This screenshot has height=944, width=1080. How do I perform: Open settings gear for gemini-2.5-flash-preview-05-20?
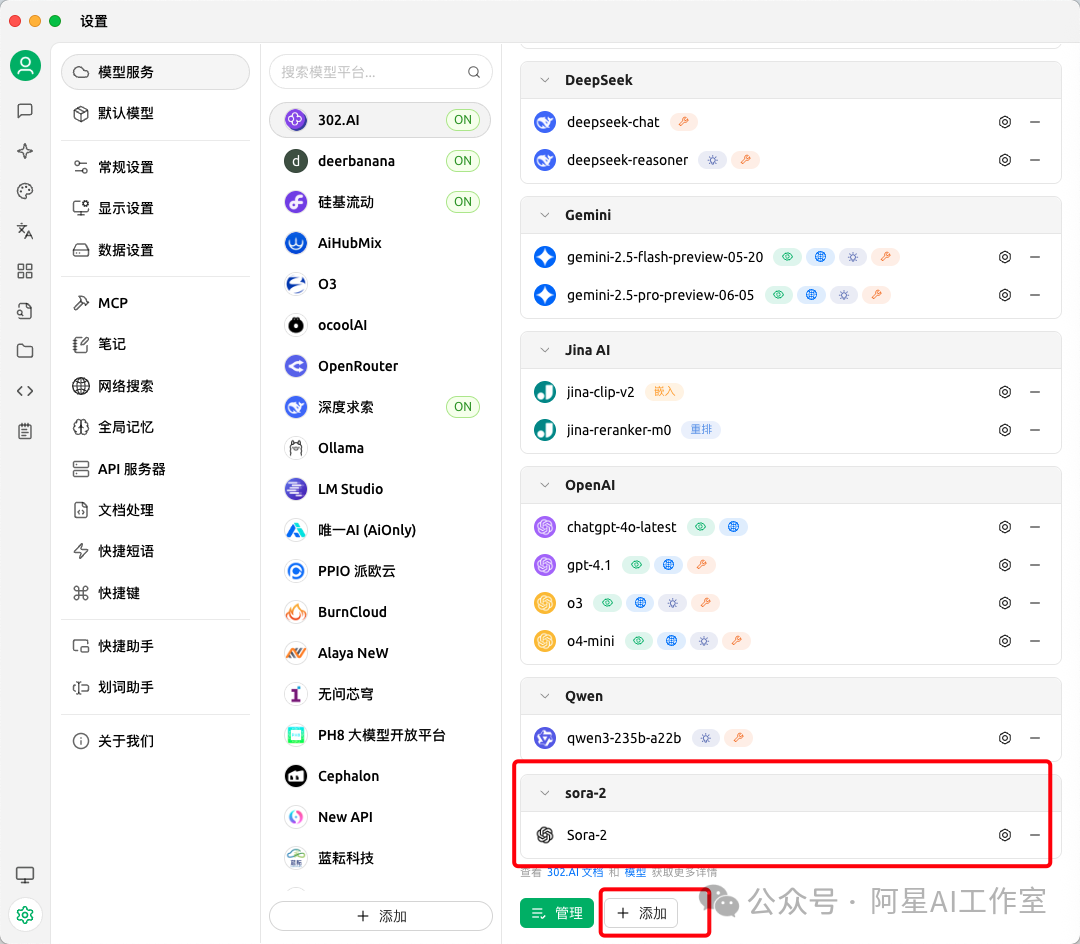pyautogui.click(x=1005, y=257)
